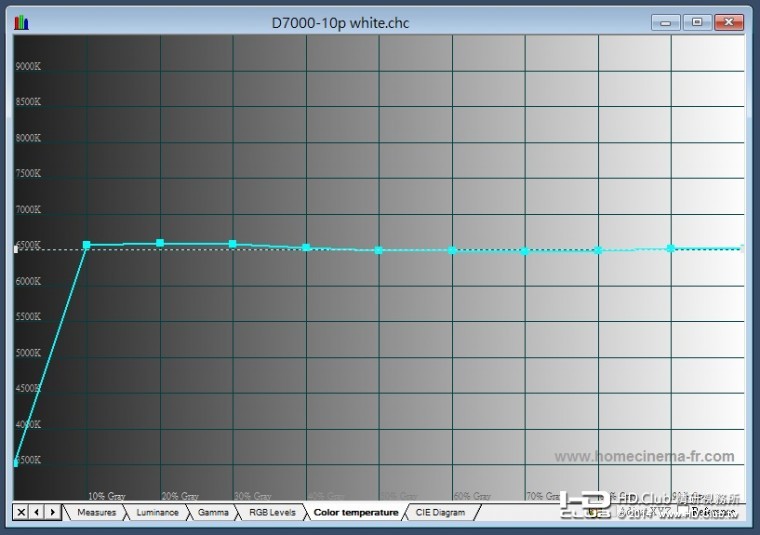Close the D7000-10p white.chc window
760x535 pixels.
tap(731, 21)
